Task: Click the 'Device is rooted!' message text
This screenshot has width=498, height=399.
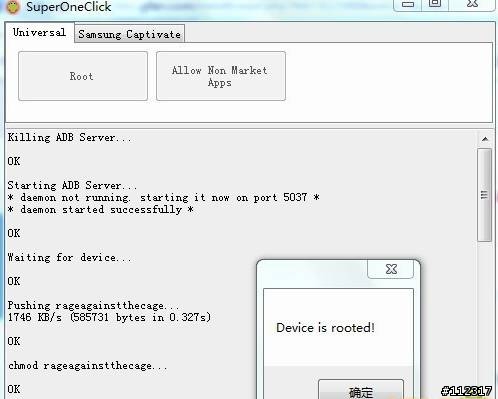Action: pos(325,328)
